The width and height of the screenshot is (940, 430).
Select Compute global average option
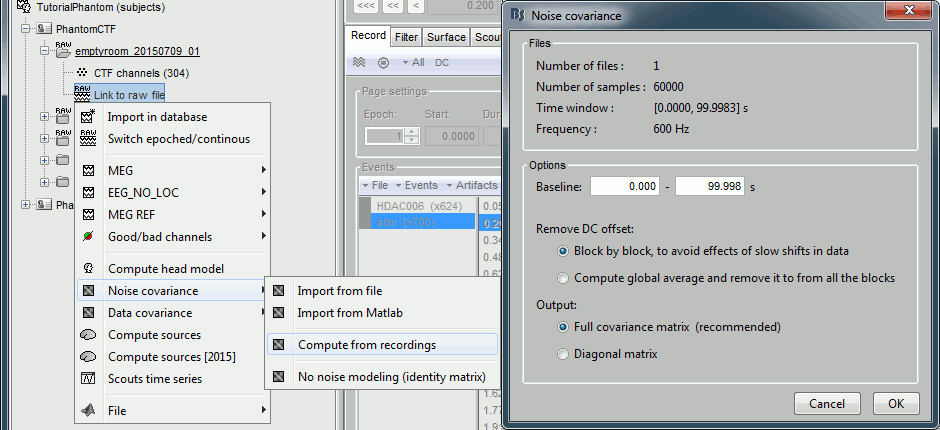565,277
